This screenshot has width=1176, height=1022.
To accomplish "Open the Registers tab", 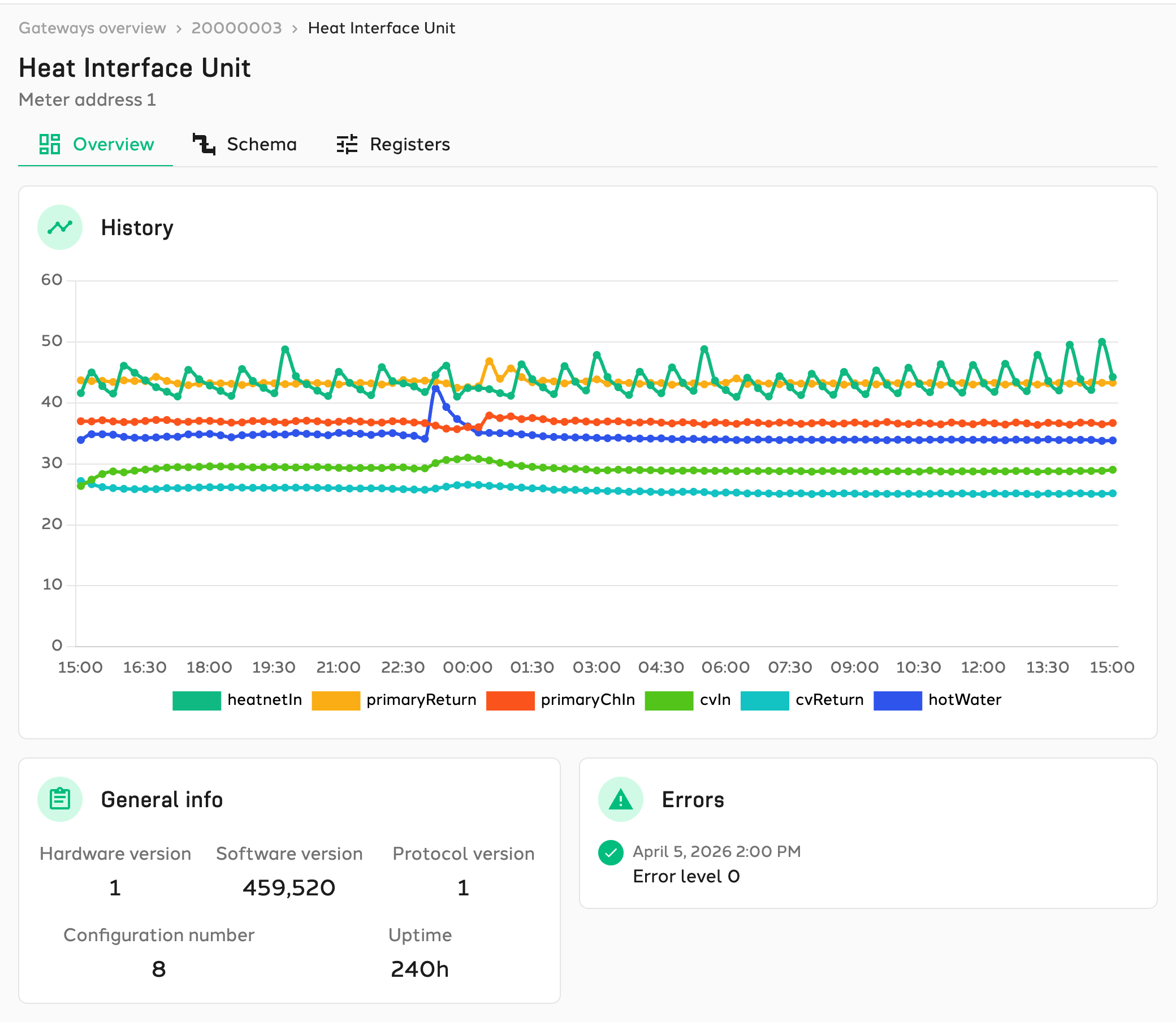I will click(393, 144).
